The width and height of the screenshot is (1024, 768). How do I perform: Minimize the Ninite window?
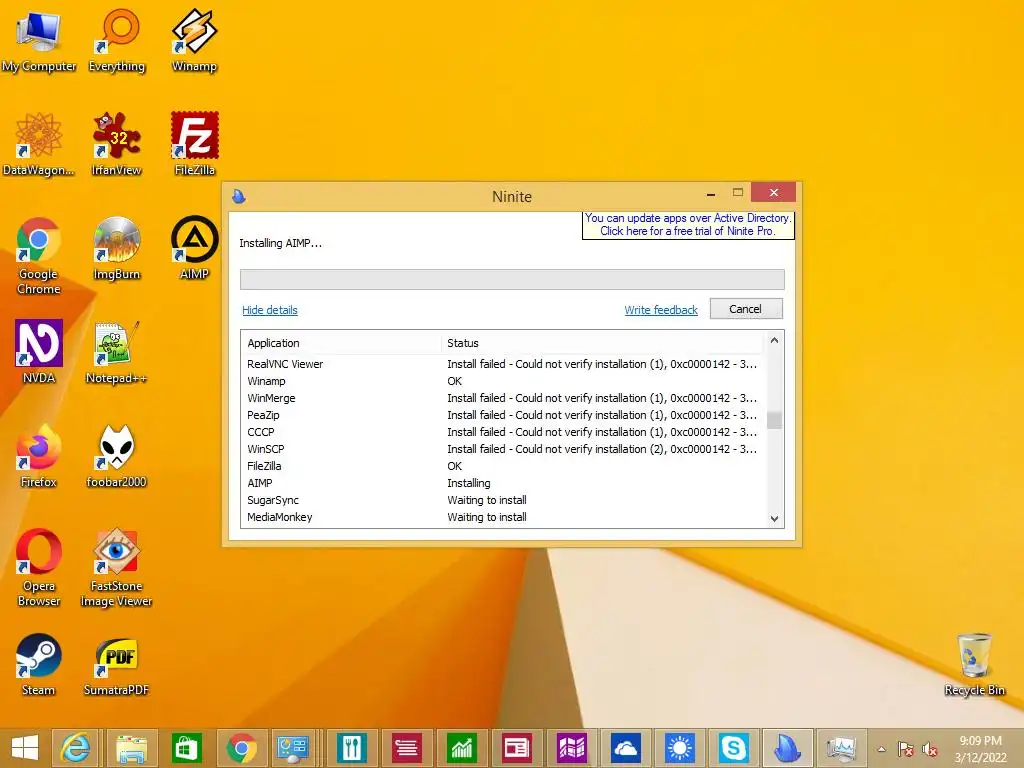coord(711,193)
